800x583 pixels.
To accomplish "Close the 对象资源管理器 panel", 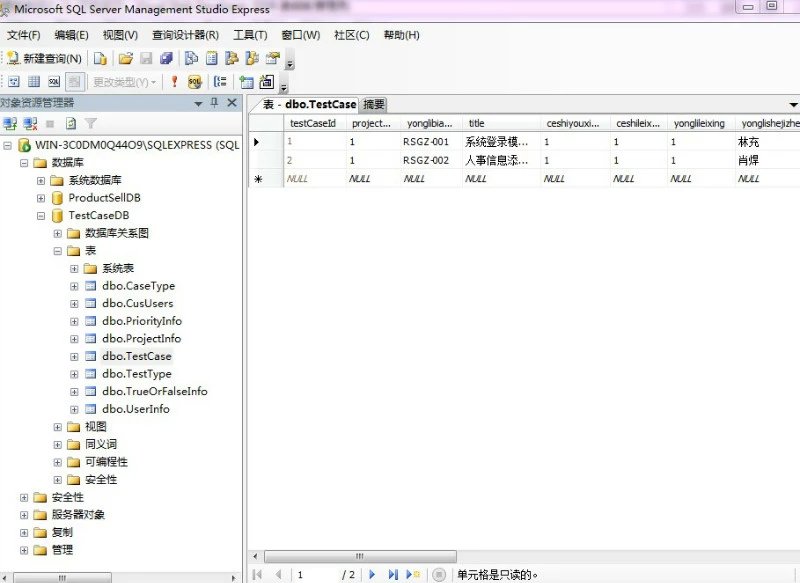I will tap(232, 103).
